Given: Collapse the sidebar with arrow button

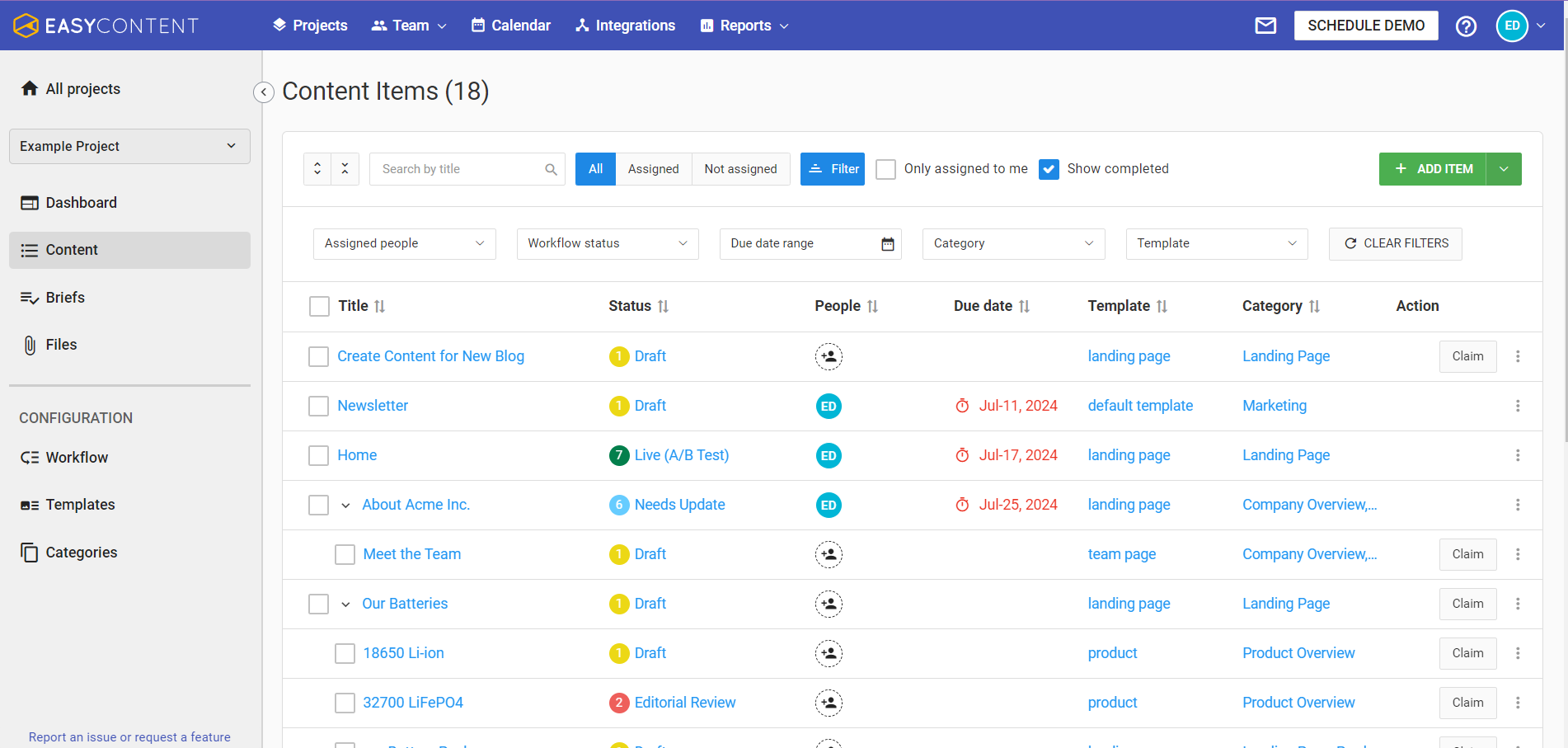Looking at the screenshot, I should tap(263, 92).
